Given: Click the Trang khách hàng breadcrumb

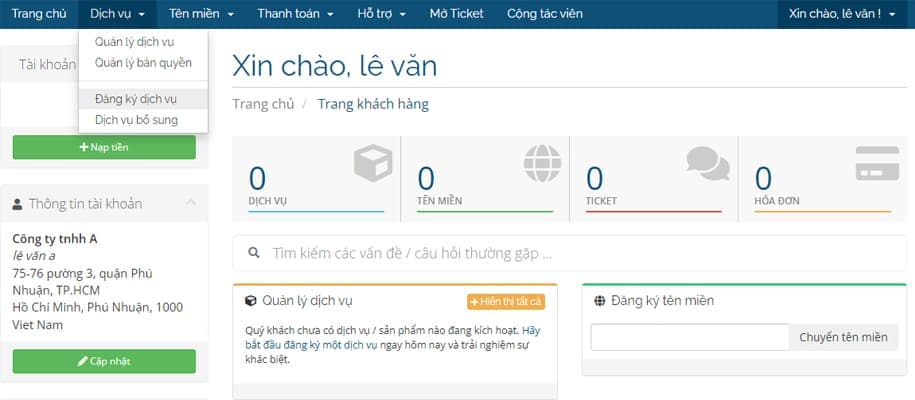Looking at the screenshot, I should pyautogui.click(x=373, y=105).
